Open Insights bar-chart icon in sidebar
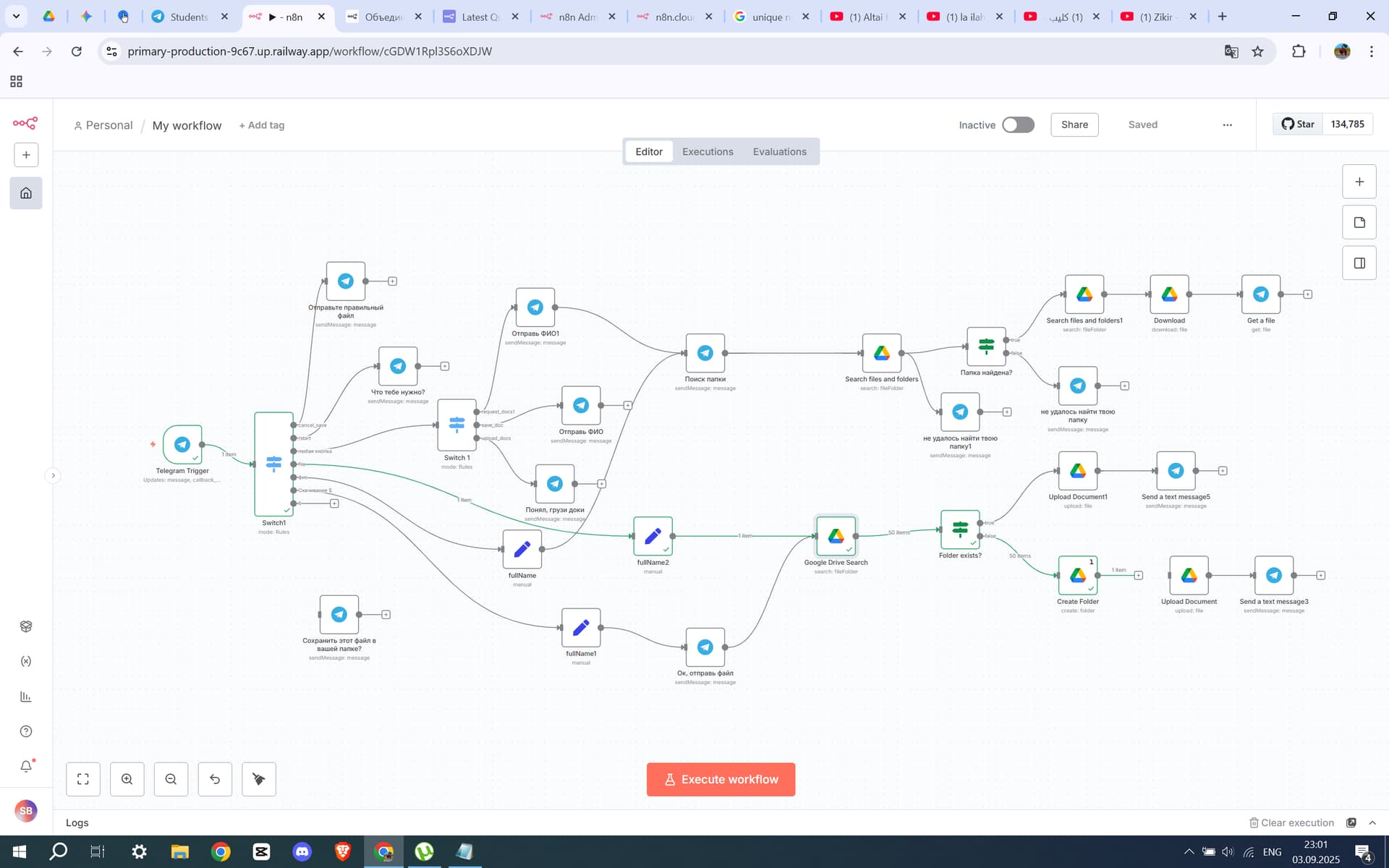 [x=26, y=696]
